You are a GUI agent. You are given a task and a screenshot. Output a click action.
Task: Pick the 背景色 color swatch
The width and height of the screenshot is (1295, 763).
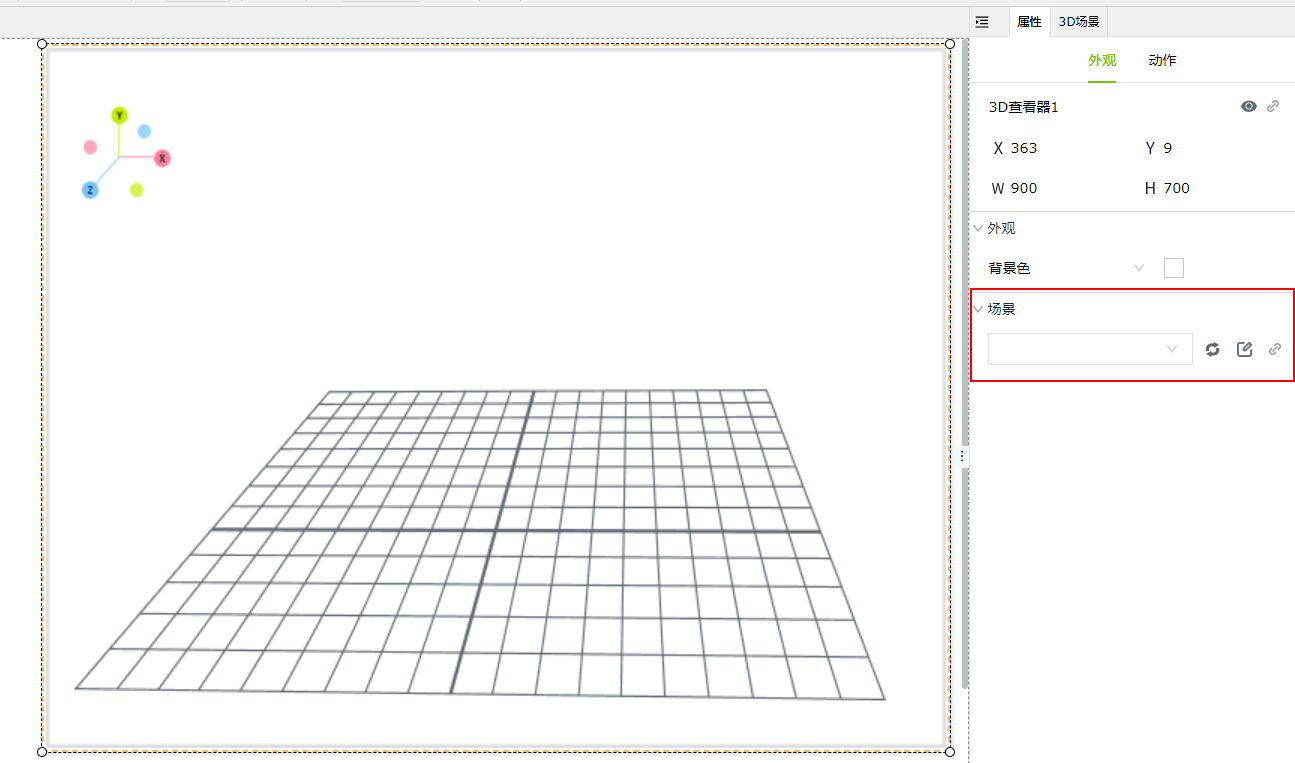[1173, 268]
